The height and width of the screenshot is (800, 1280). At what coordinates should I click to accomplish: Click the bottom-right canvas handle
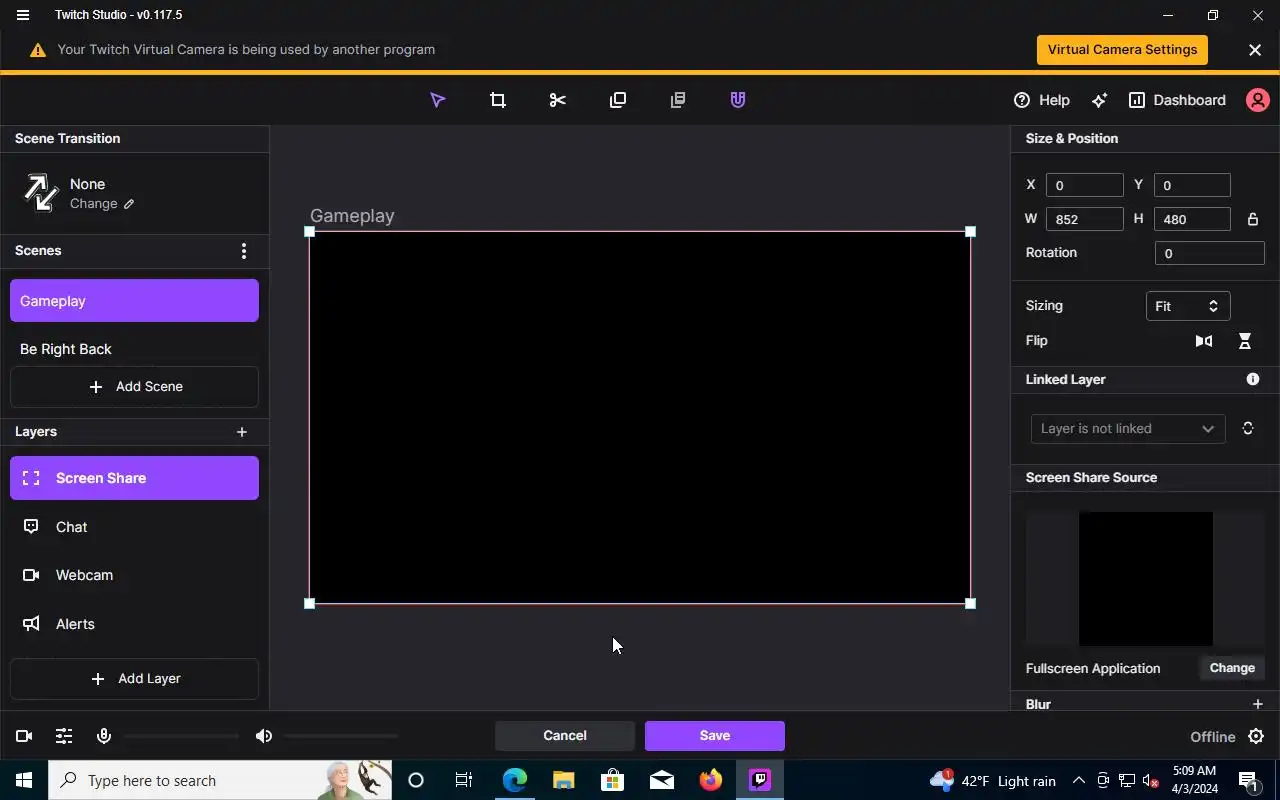[x=970, y=603]
